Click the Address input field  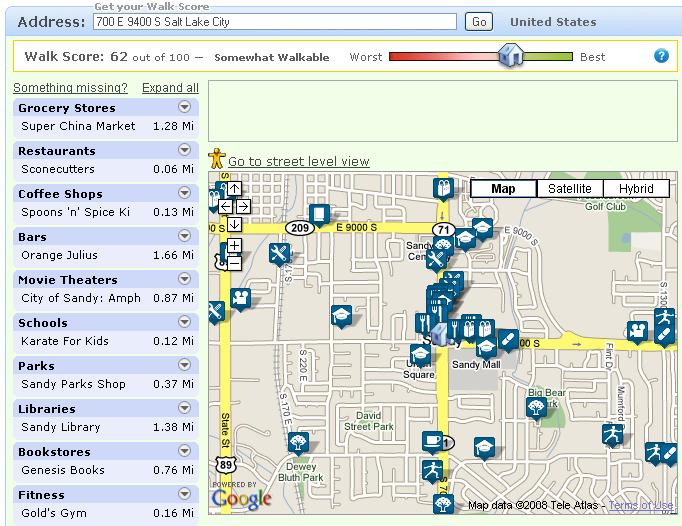(275, 22)
